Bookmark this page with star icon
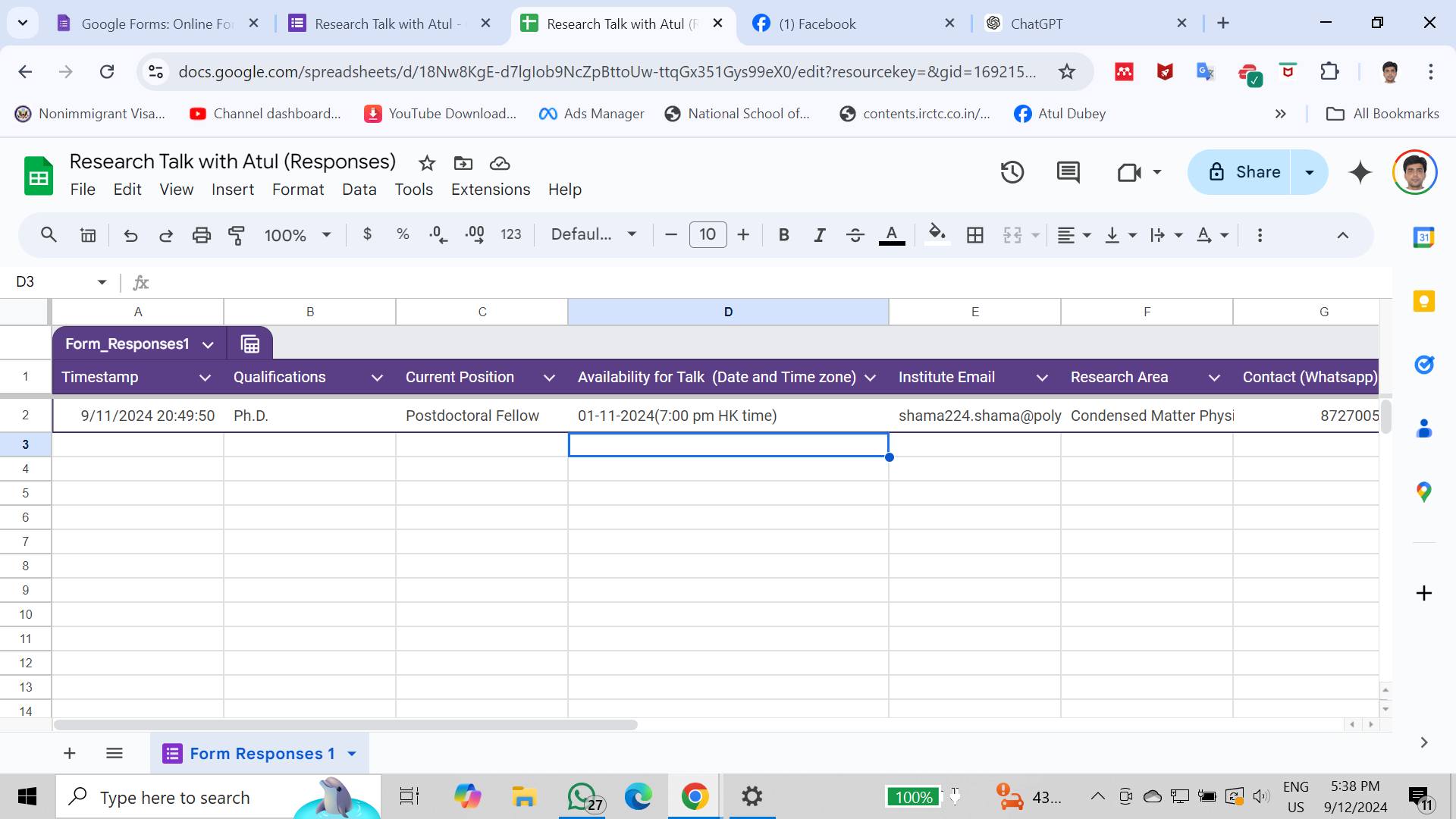The image size is (1456, 819). (x=1067, y=72)
